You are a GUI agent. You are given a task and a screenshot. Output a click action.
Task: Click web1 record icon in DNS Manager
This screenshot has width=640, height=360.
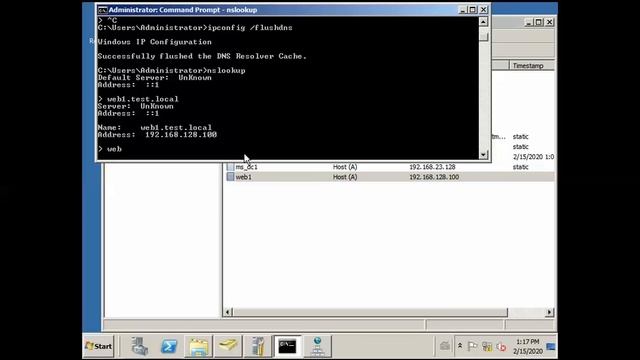click(x=230, y=177)
